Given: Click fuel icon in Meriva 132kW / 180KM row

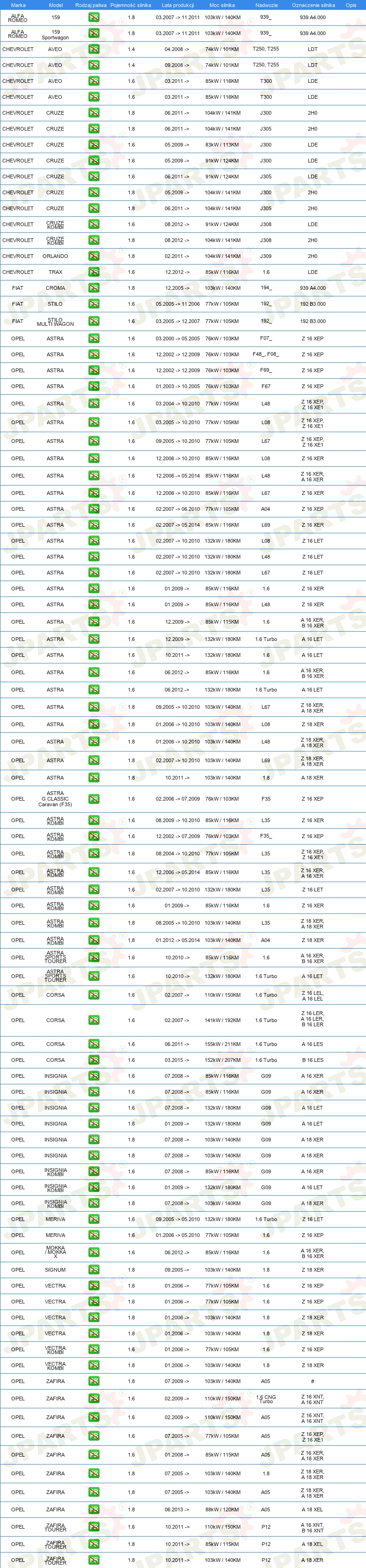Looking at the screenshot, I should (x=94, y=1219).
